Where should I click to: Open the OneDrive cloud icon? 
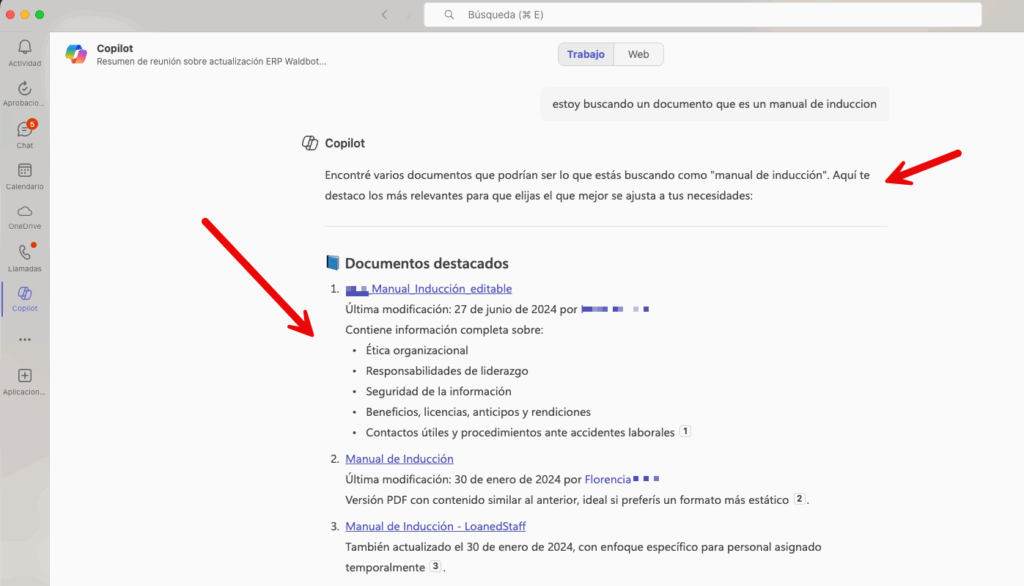25,213
